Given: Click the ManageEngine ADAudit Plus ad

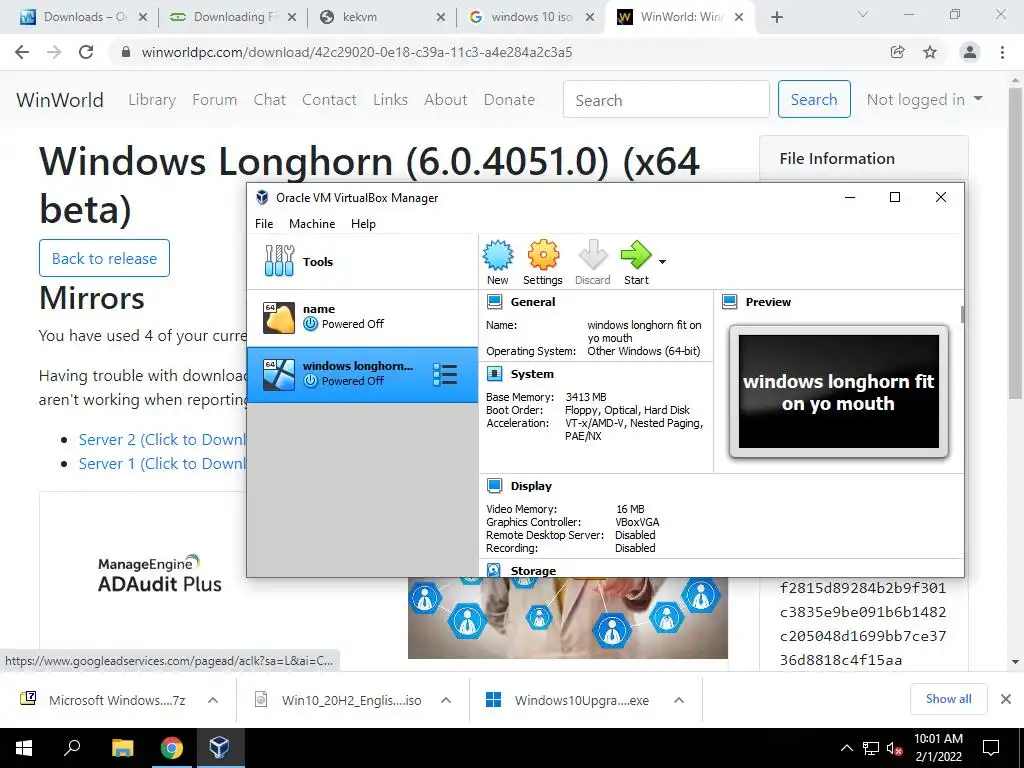Looking at the screenshot, I should coord(160,574).
